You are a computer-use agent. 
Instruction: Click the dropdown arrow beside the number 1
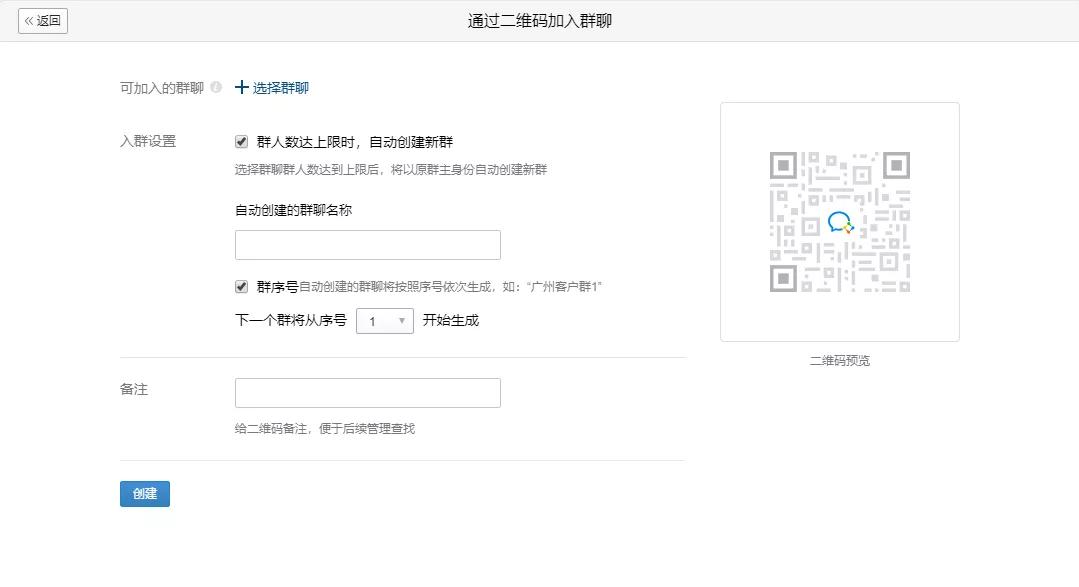click(402, 318)
